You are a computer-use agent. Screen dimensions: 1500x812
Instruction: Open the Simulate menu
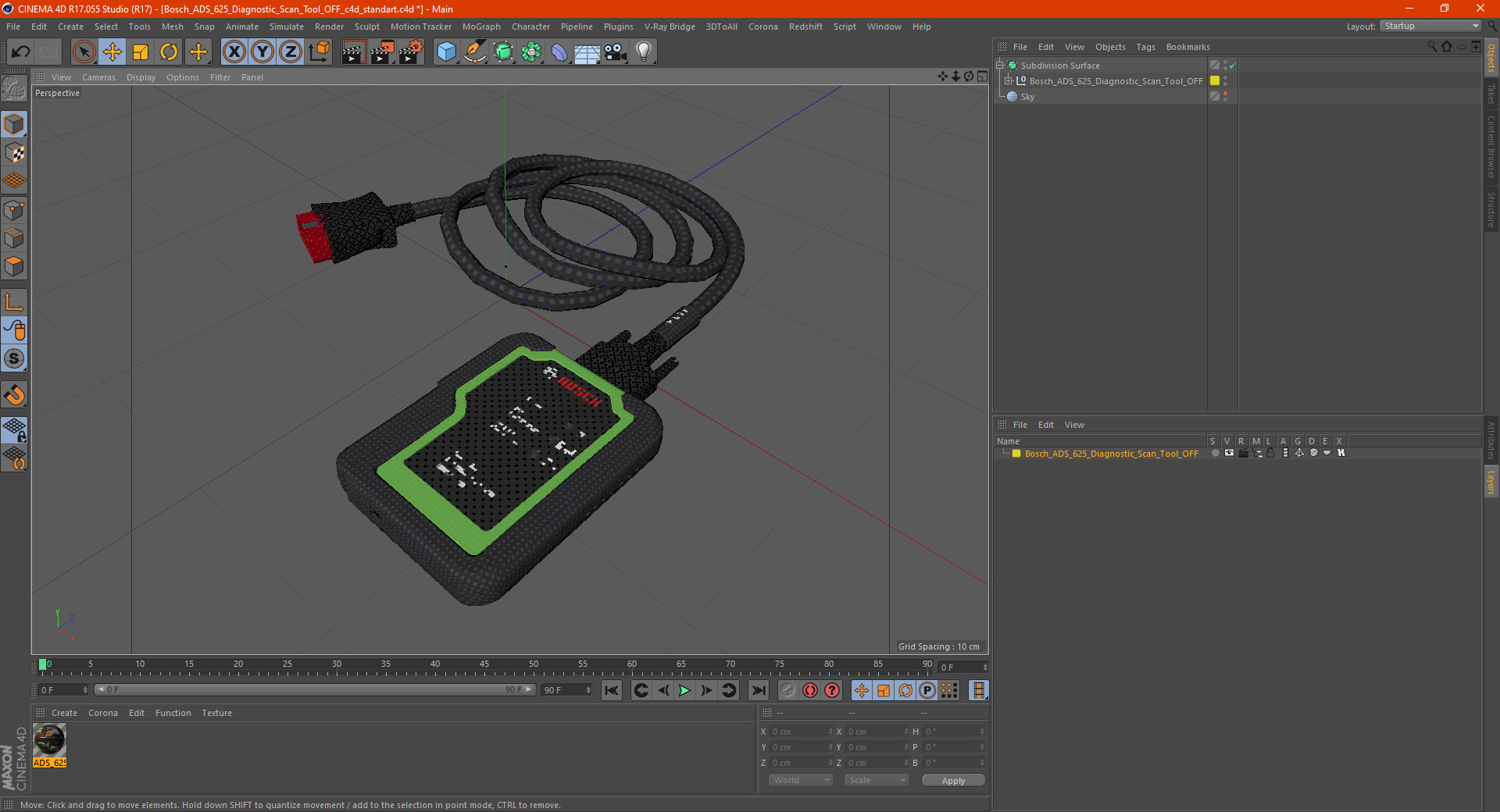click(287, 27)
